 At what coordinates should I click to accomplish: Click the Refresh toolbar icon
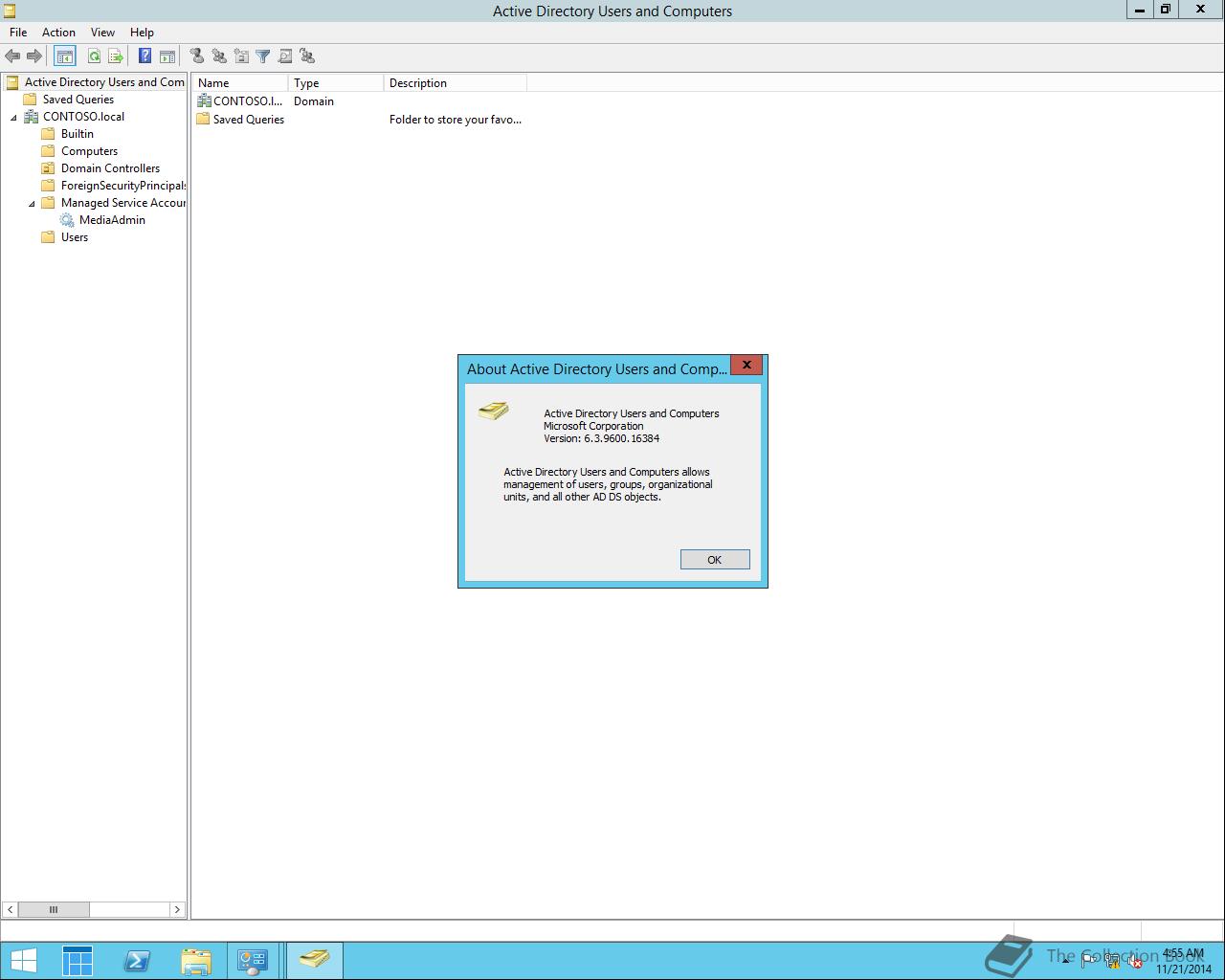(94, 56)
